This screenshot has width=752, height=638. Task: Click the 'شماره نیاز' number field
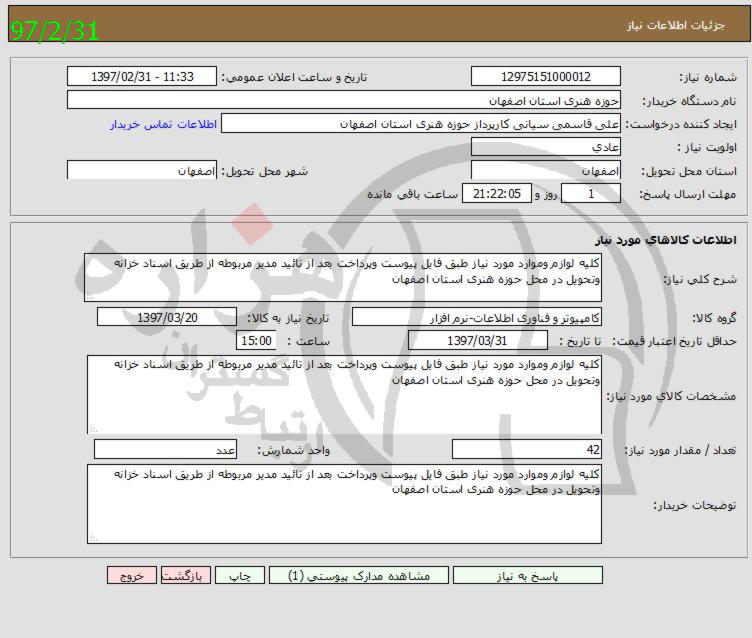coord(545,77)
